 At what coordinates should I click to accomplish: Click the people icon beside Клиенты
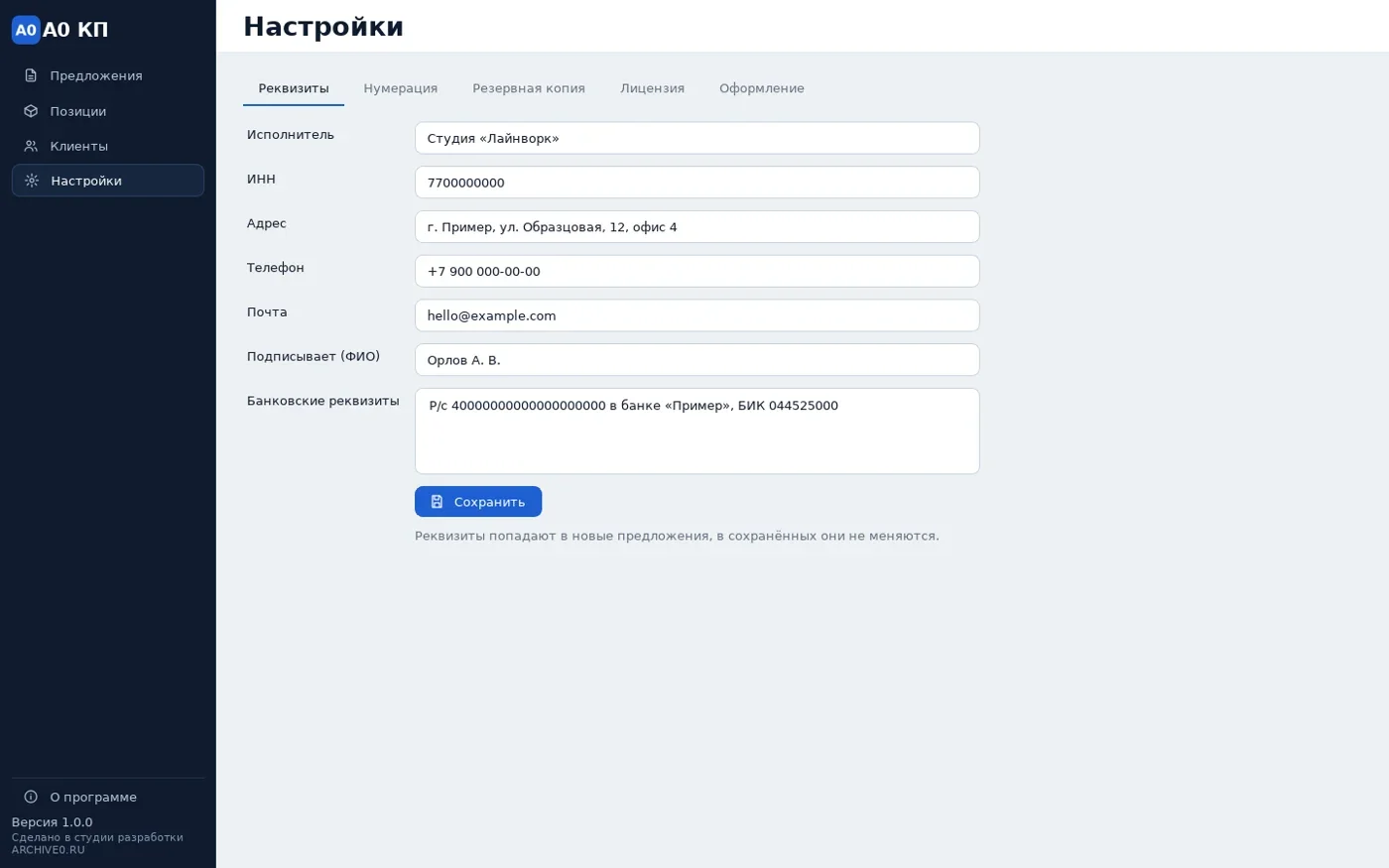click(31, 146)
